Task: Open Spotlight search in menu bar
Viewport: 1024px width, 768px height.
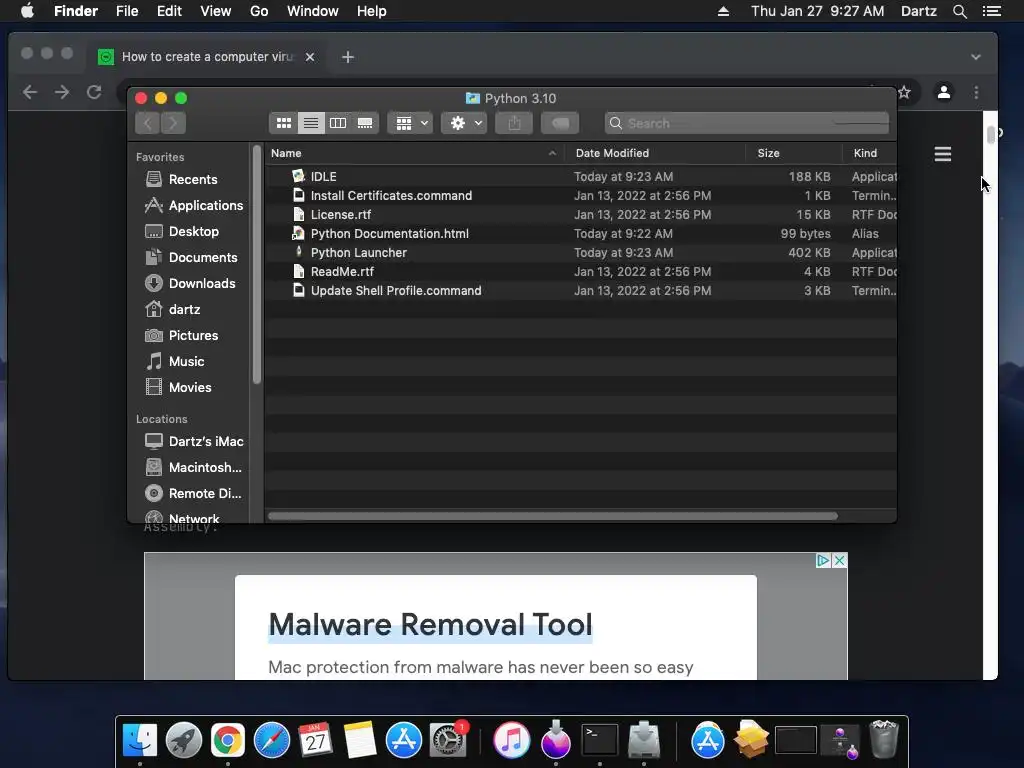Action: pyautogui.click(x=959, y=11)
